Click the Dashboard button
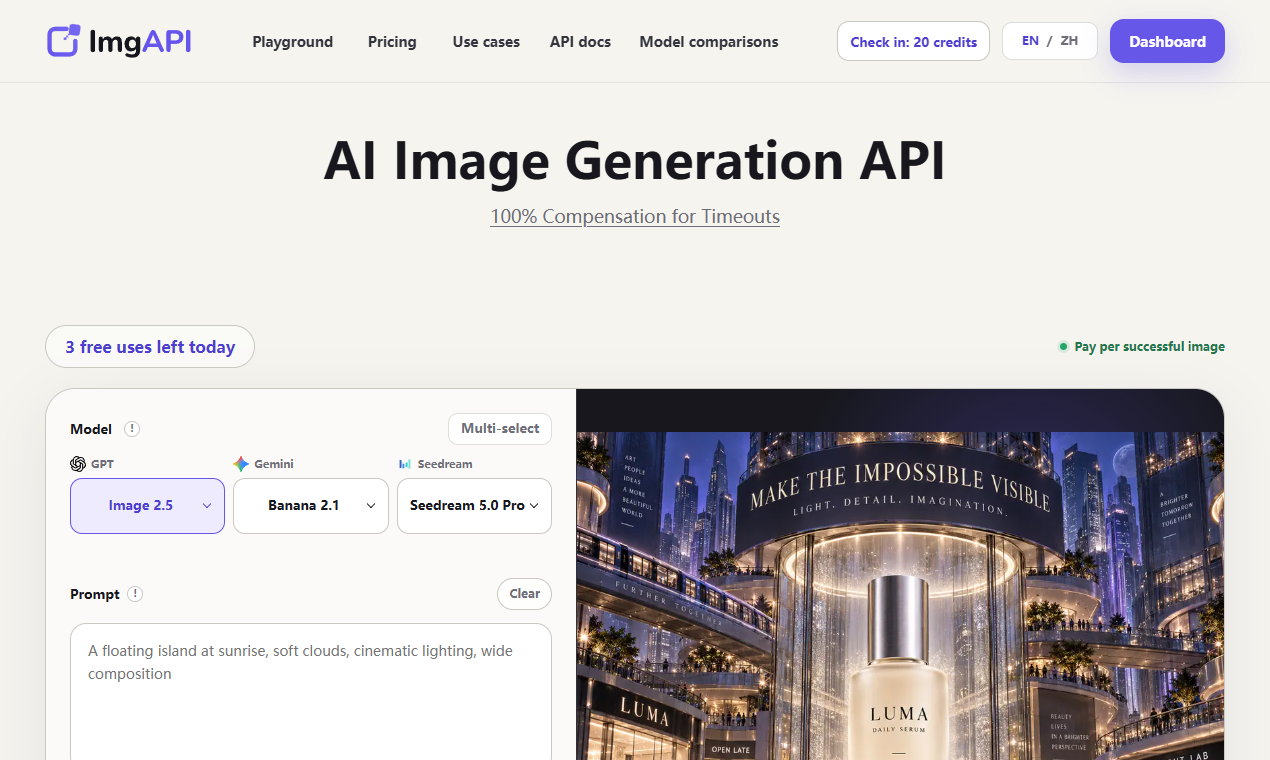1270x760 pixels. point(1167,41)
